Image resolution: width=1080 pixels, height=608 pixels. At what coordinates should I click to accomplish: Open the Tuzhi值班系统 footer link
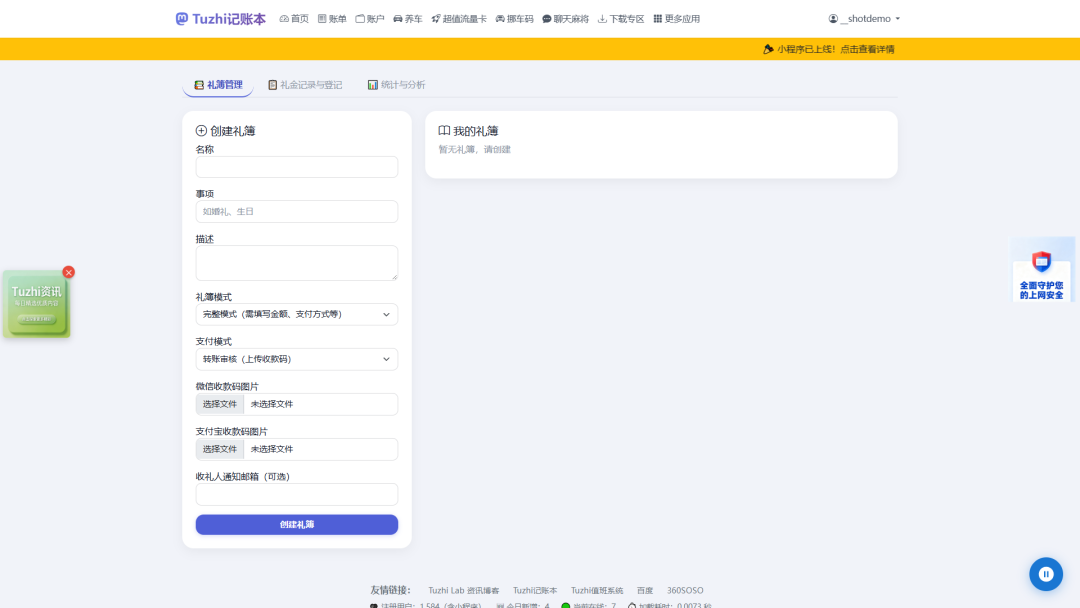[596, 590]
